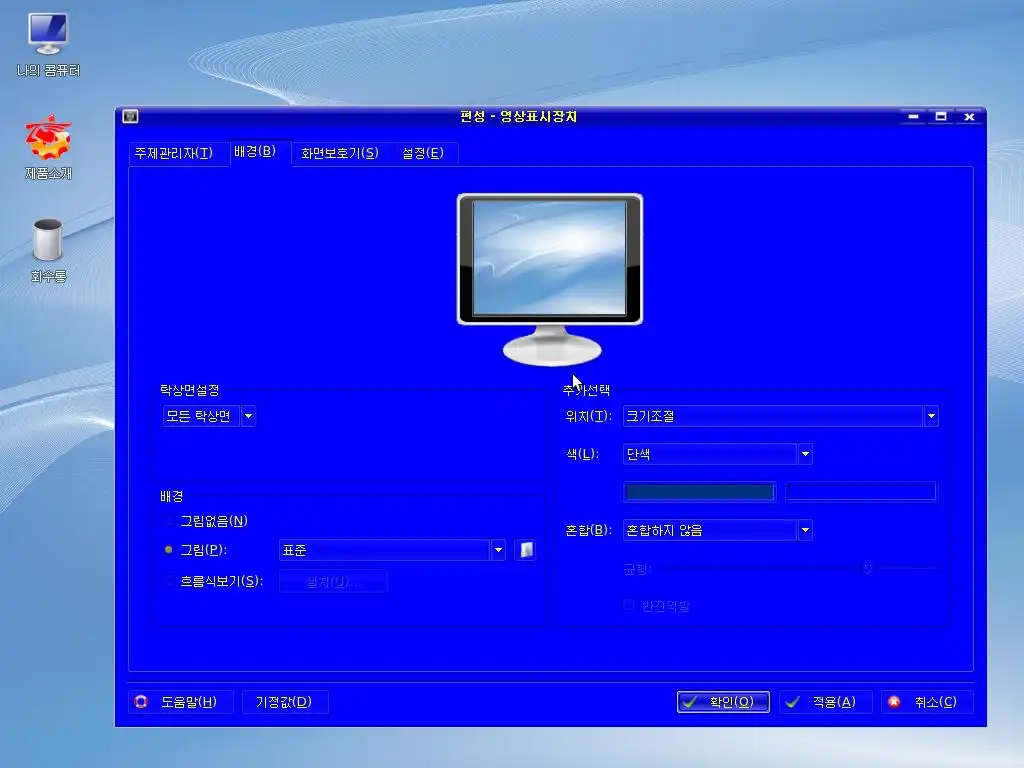Click the browse file icon next to 표준
Image resolution: width=1024 pixels, height=768 pixels.
[x=526, y=550]
